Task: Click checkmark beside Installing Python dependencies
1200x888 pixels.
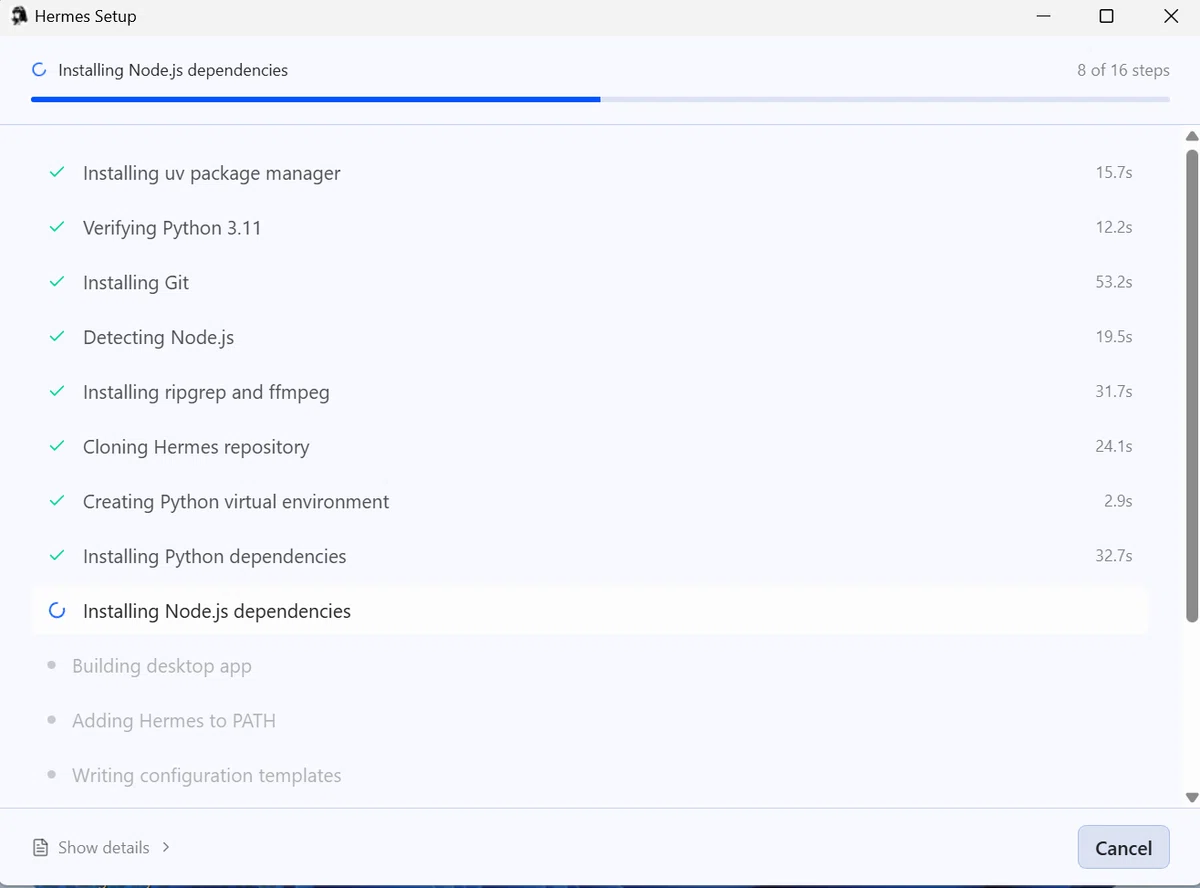Action: click(x=57, y=556)
